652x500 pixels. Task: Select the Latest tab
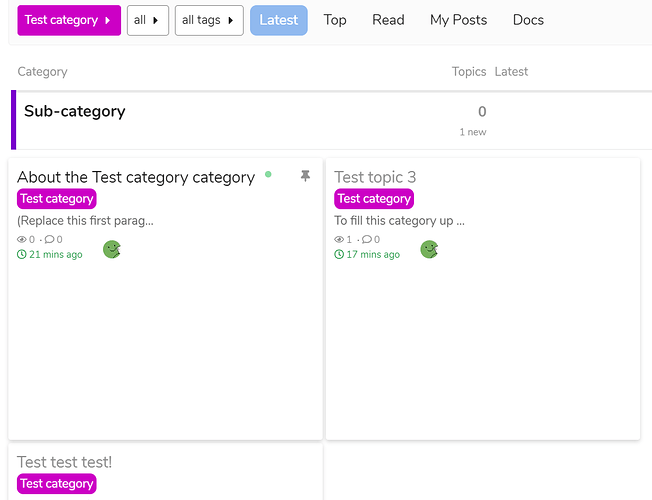click(x=279, y=20)
